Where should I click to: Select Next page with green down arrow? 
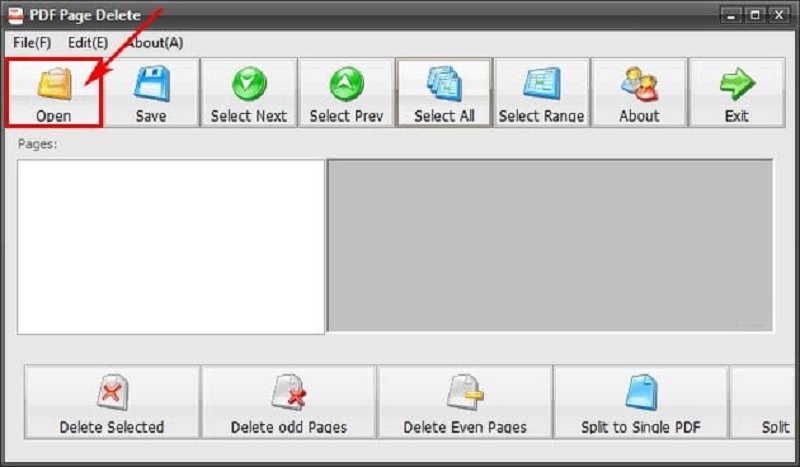[249, 92]
